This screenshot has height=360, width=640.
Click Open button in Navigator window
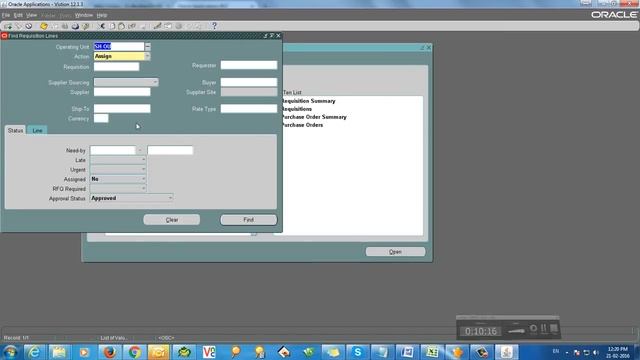point(395,252)
